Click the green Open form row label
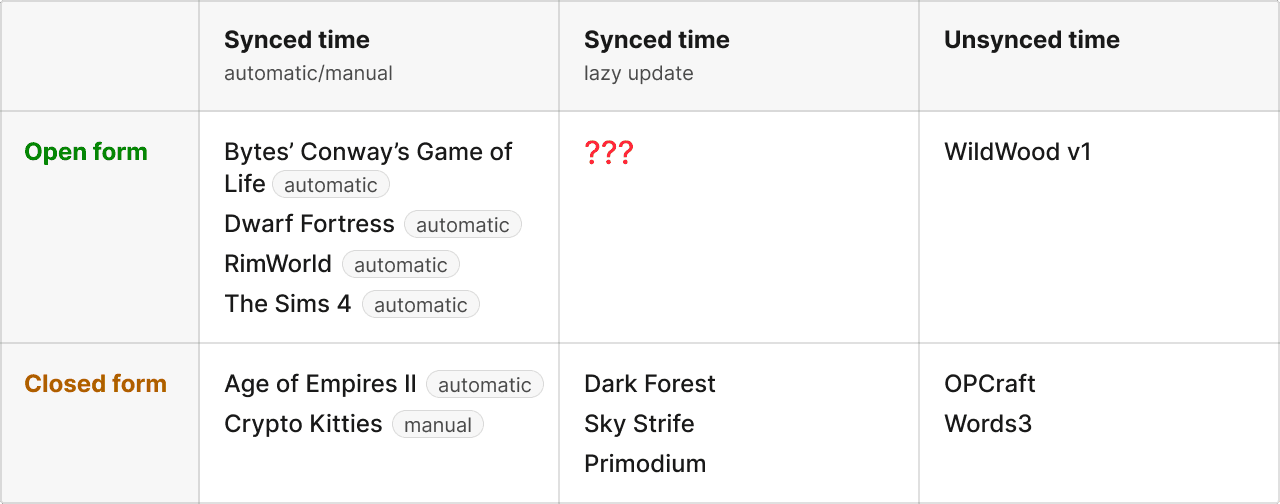Viewport: 1280px width, 504px height. [x=86, y=152]
